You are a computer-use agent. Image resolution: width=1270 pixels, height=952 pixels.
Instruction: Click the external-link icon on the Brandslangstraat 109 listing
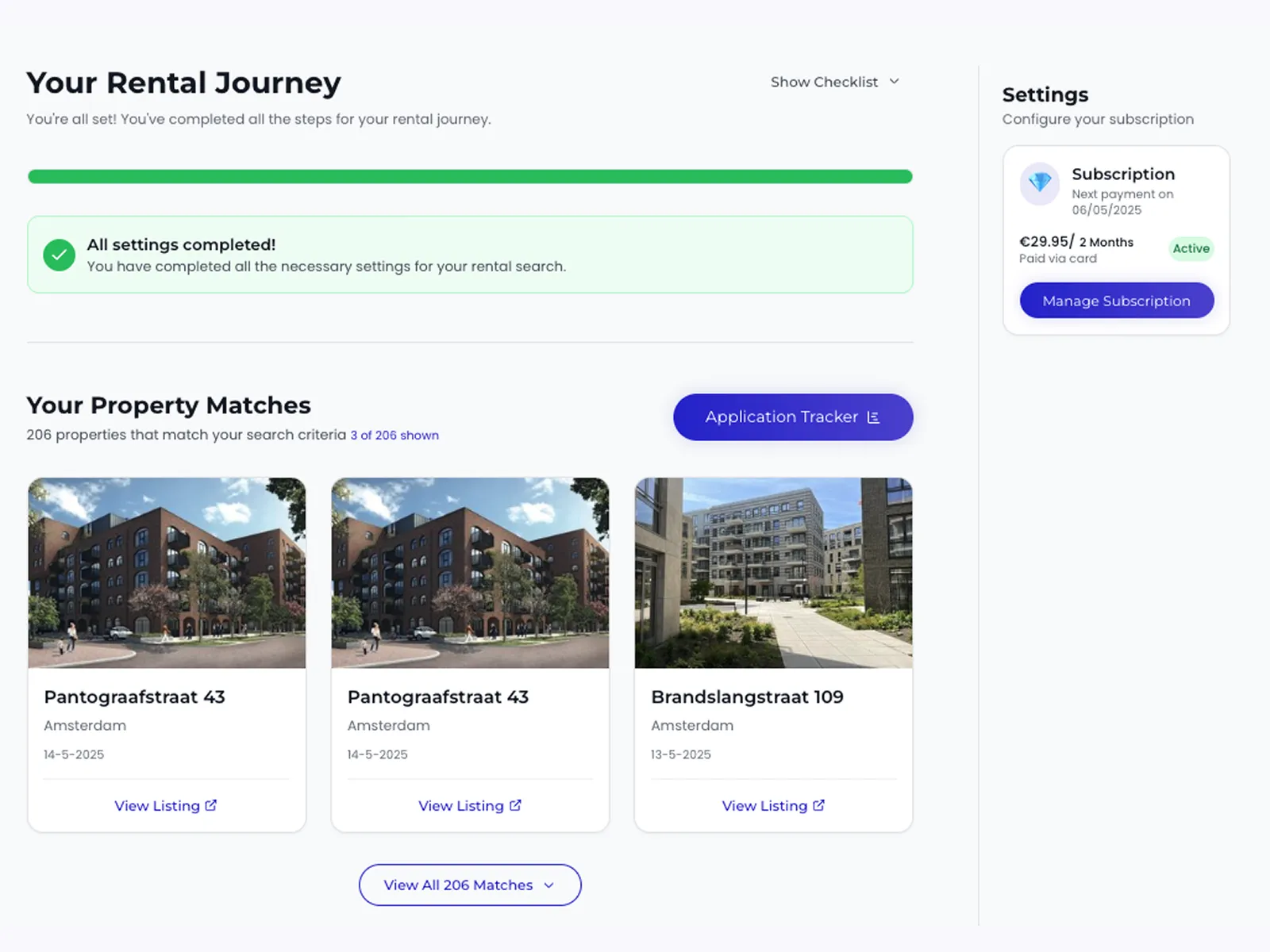tap(819, 805)
